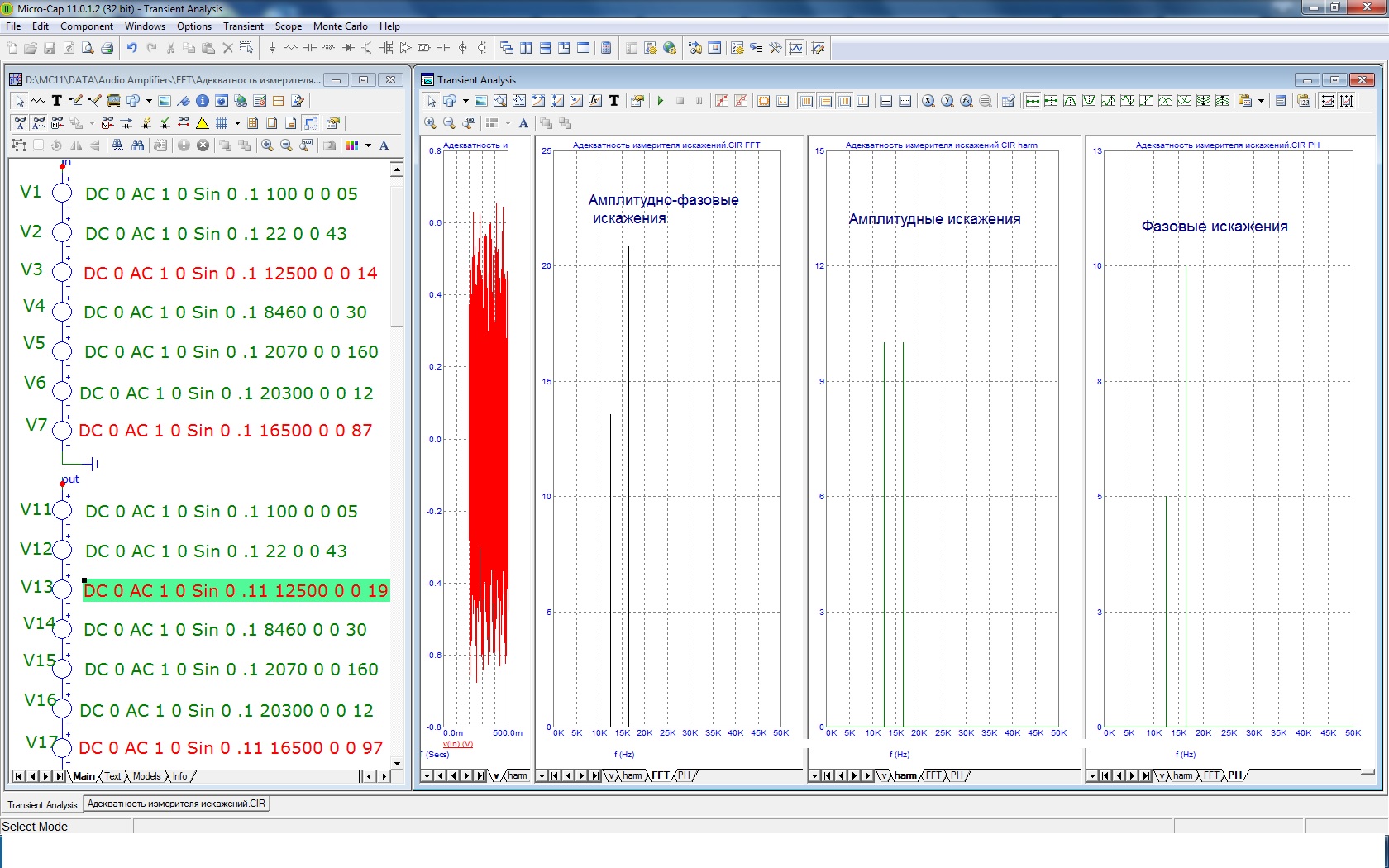Switch to the Models tab in schematic window

(146, 776)
